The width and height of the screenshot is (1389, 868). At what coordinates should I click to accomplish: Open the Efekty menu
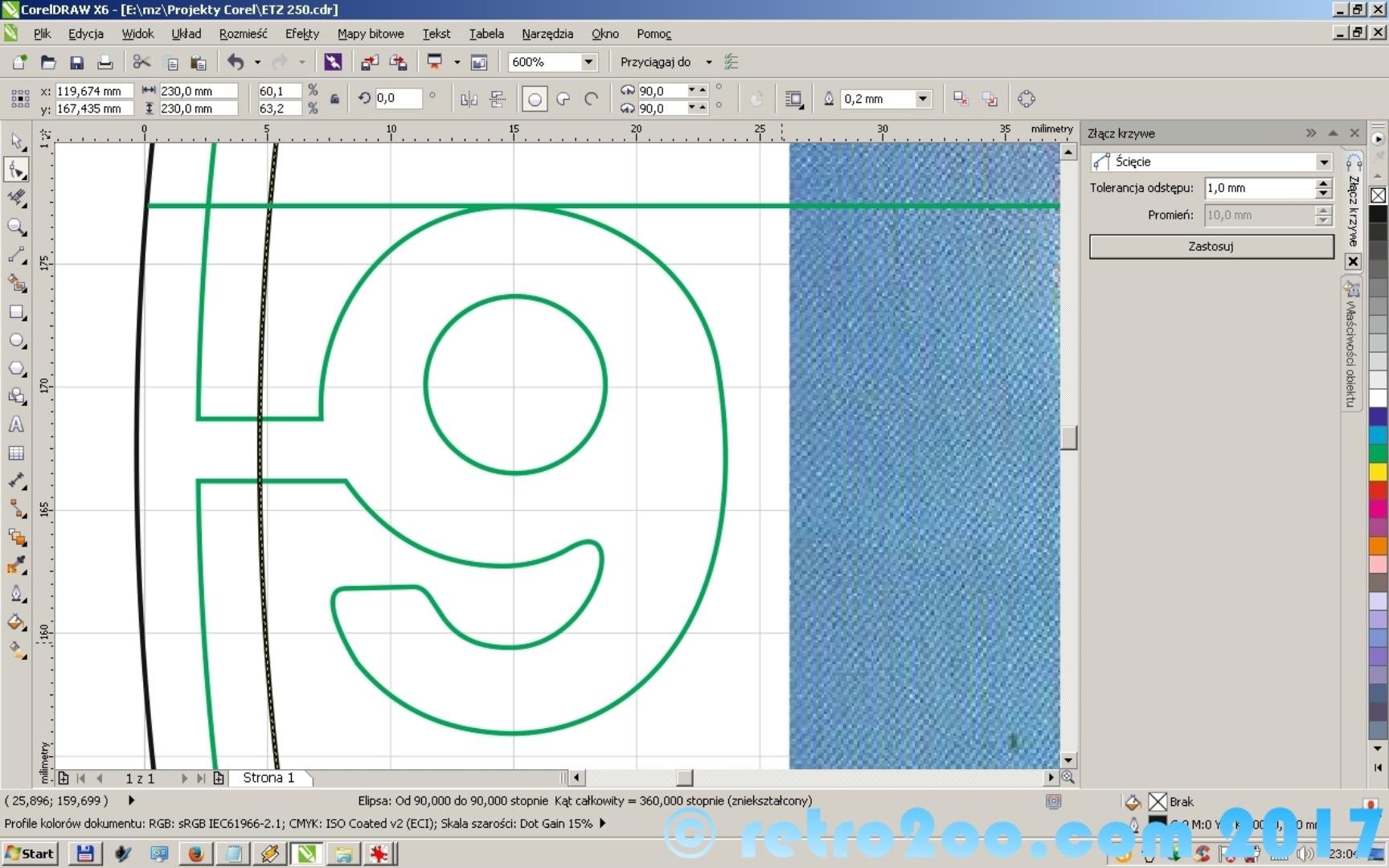301,34
